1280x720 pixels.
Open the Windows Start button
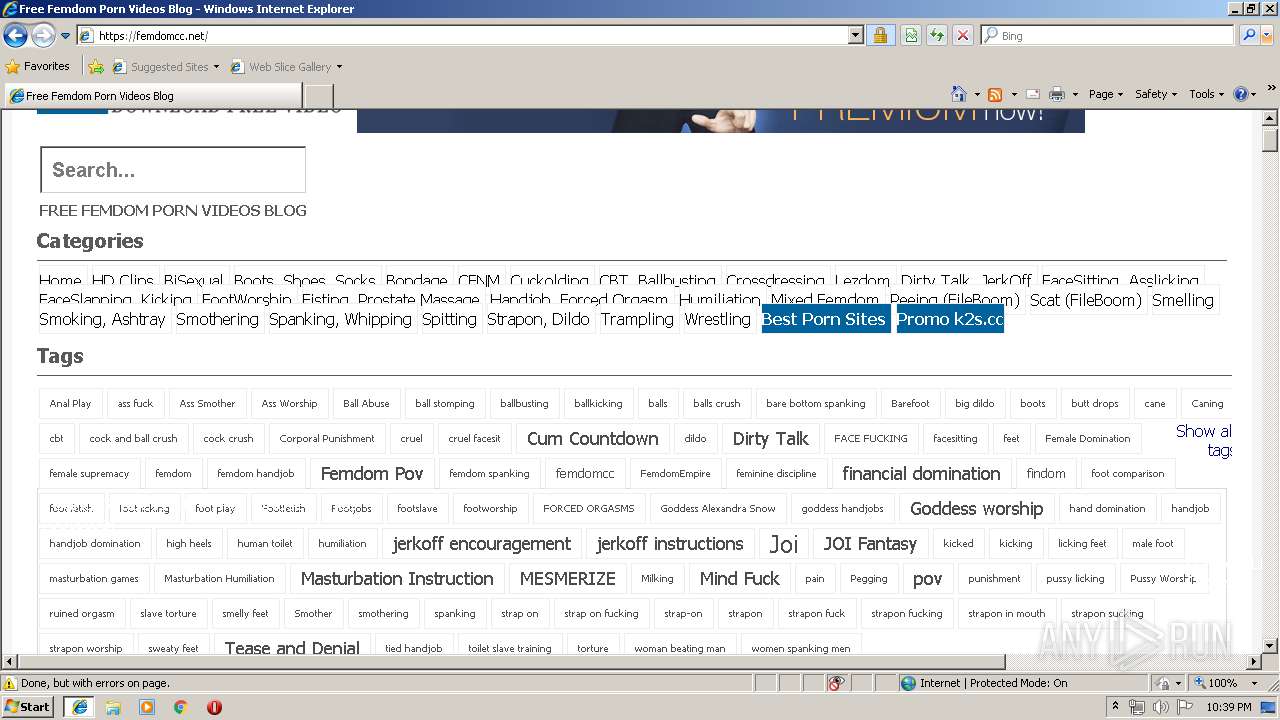pos(27,706)
